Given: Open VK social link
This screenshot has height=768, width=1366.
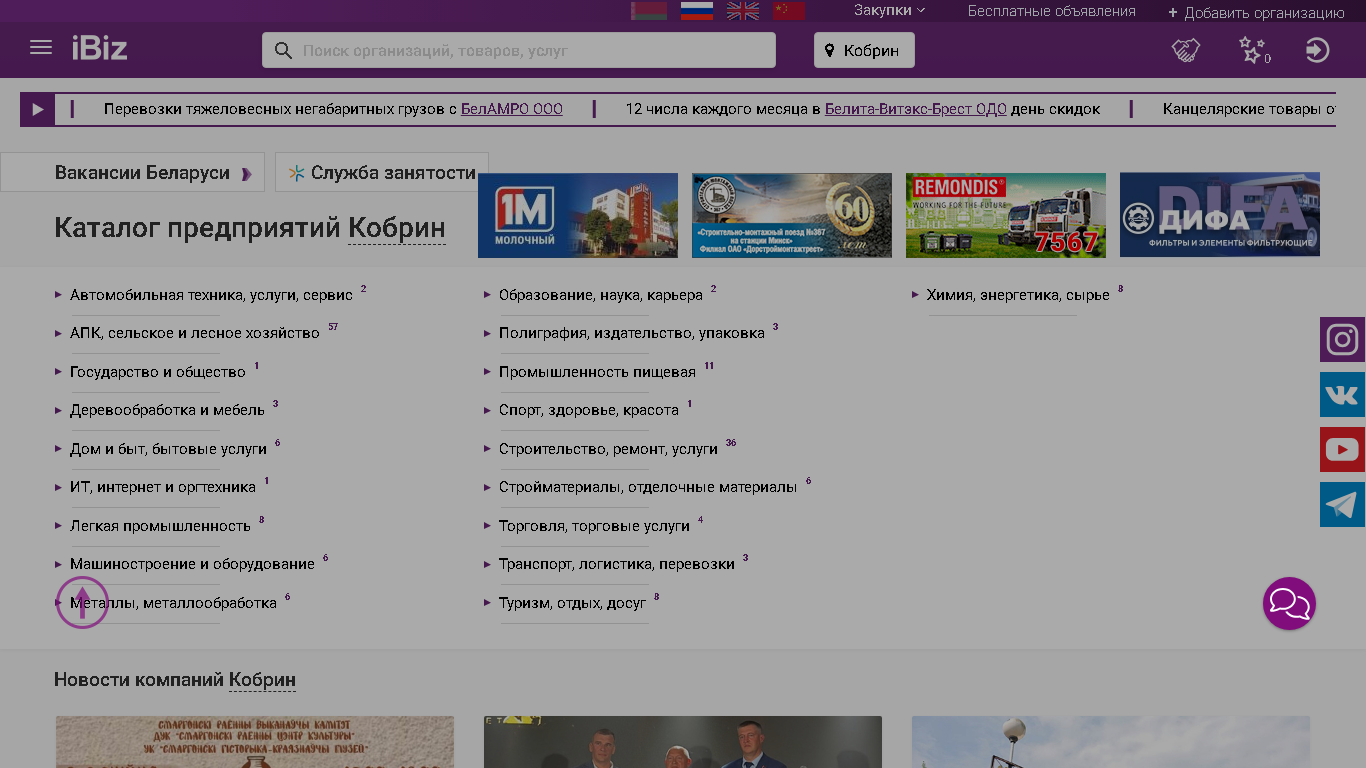Looking at the screenshot, I should 1342,394.
